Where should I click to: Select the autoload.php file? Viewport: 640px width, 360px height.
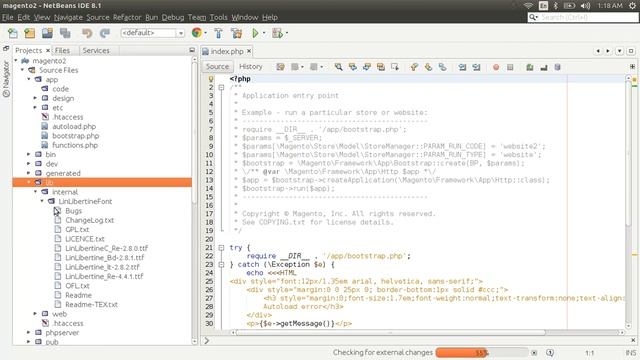click(74, 126)
